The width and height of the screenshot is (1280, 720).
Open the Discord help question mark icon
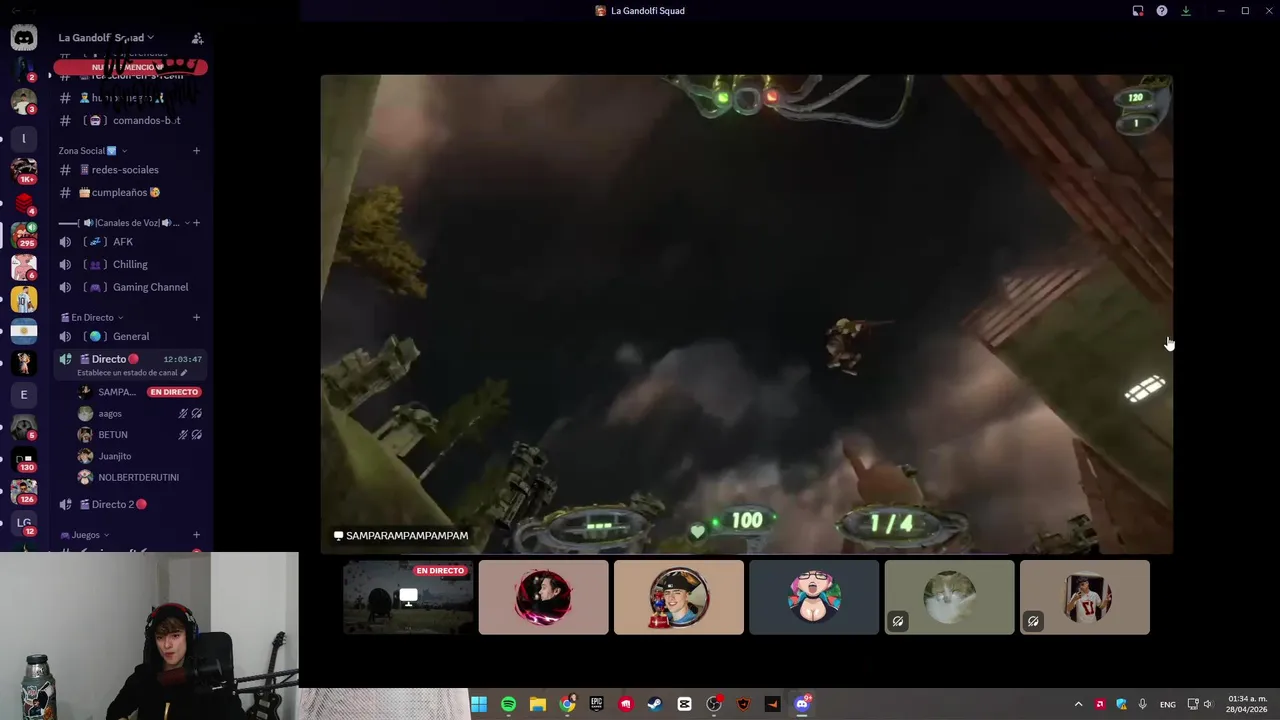tap(1162, 11)
